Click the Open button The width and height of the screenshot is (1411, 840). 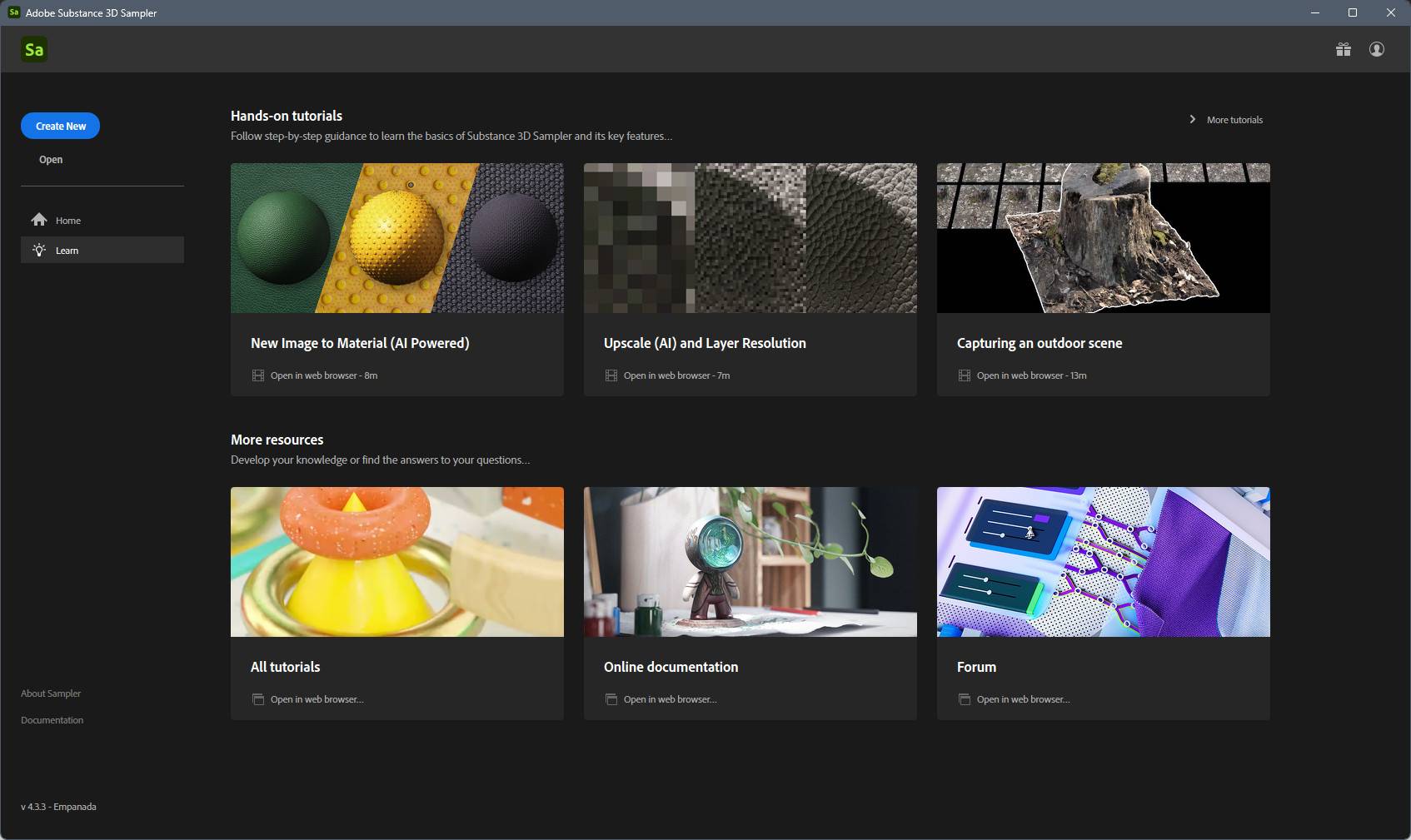click(x=51, y=159)
